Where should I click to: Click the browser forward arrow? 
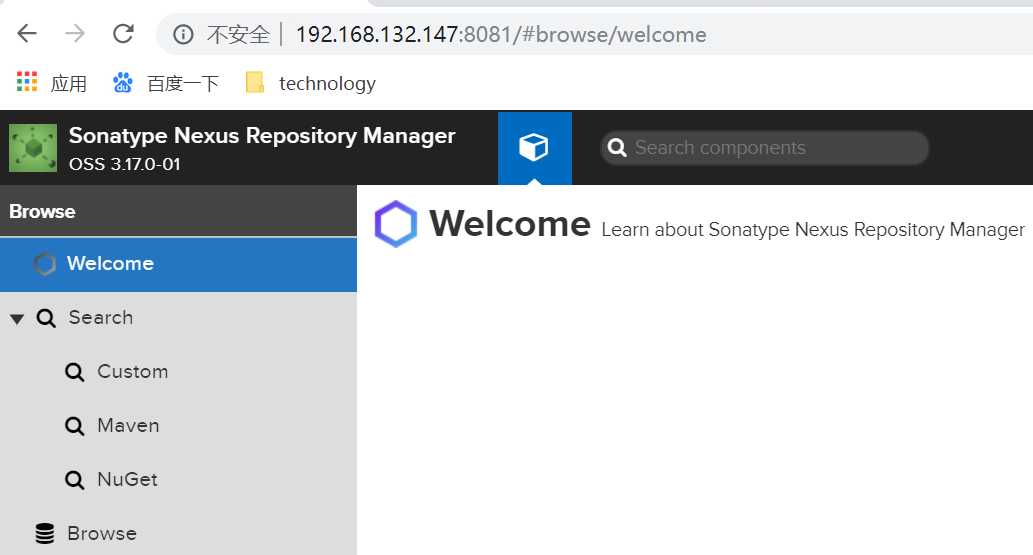[75, 33]
